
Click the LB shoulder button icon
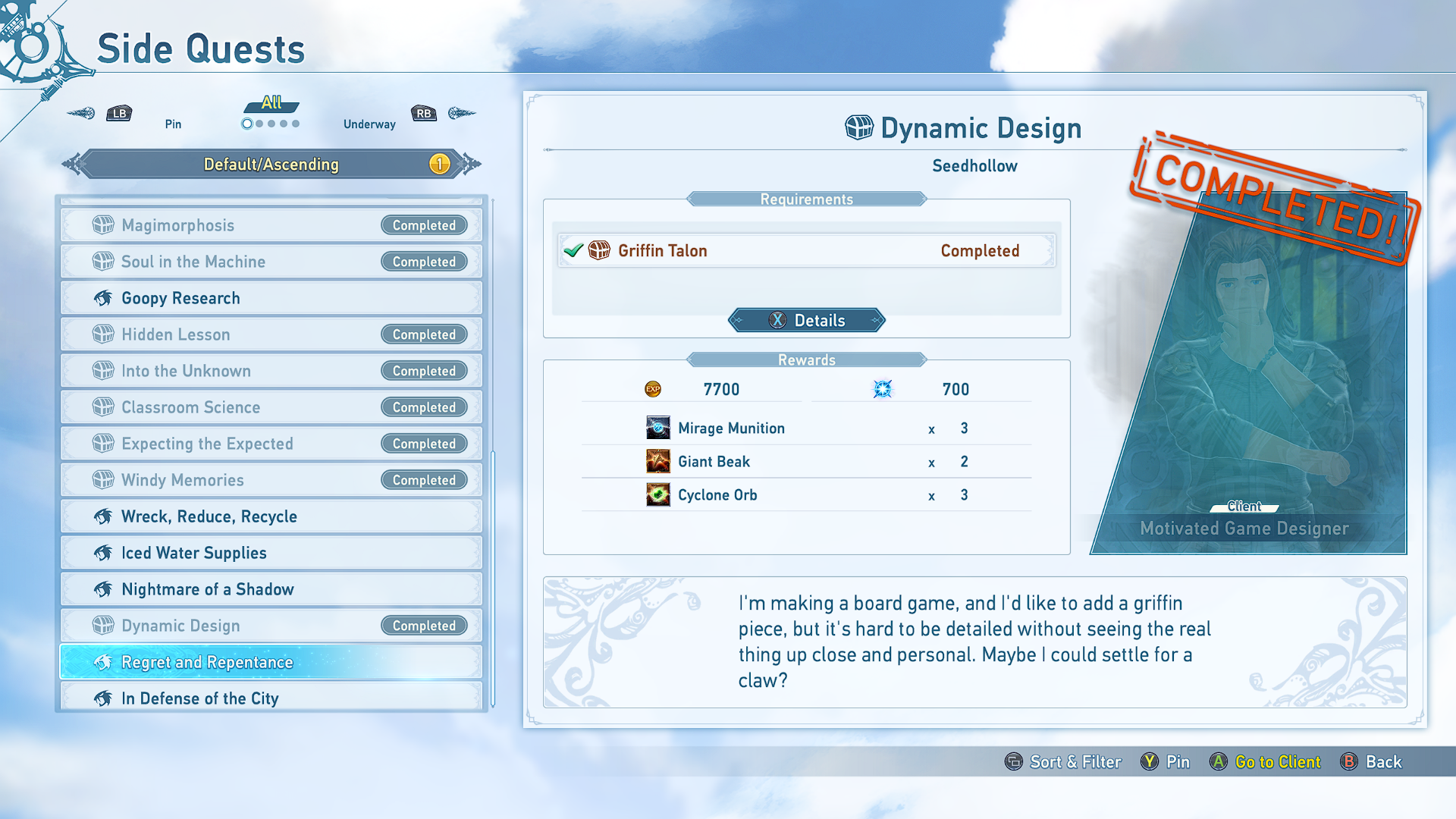[x=119, y=114]
